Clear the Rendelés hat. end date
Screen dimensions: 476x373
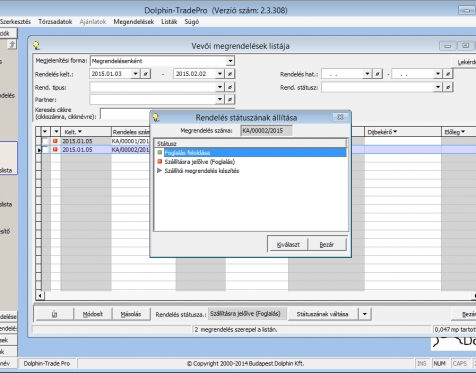click(x=448, y=74)
